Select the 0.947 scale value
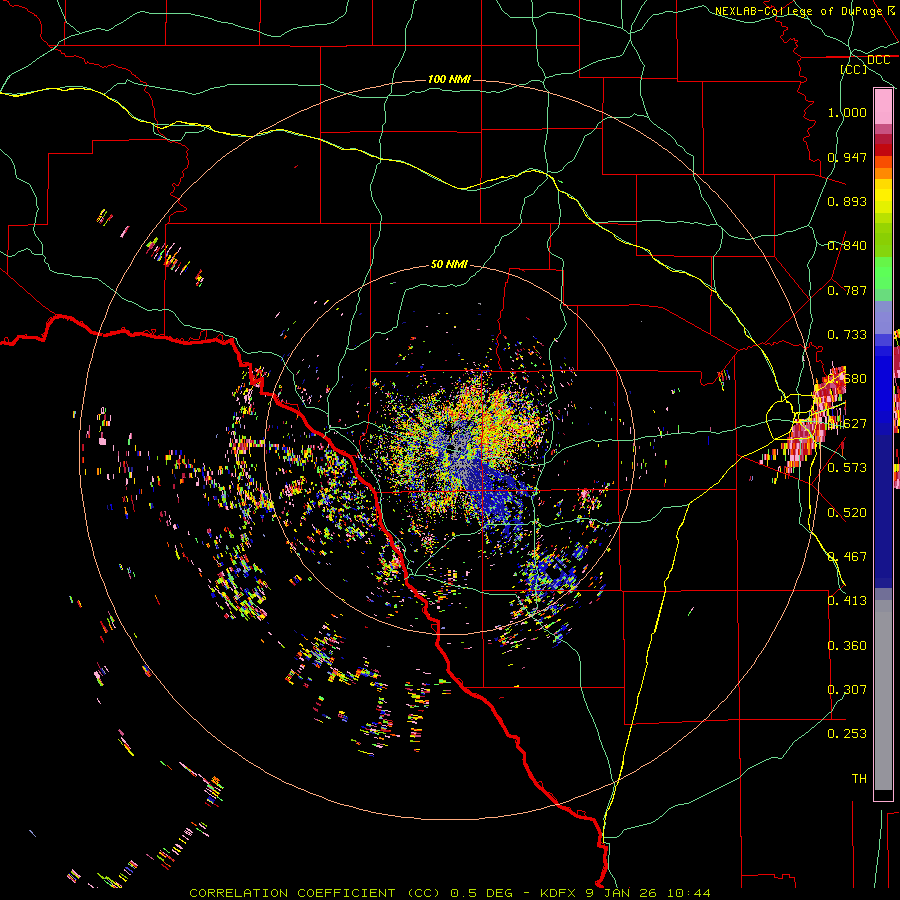The height and width of the screenshot is (900, 900). pyautogui.click(x=847, y=157)
